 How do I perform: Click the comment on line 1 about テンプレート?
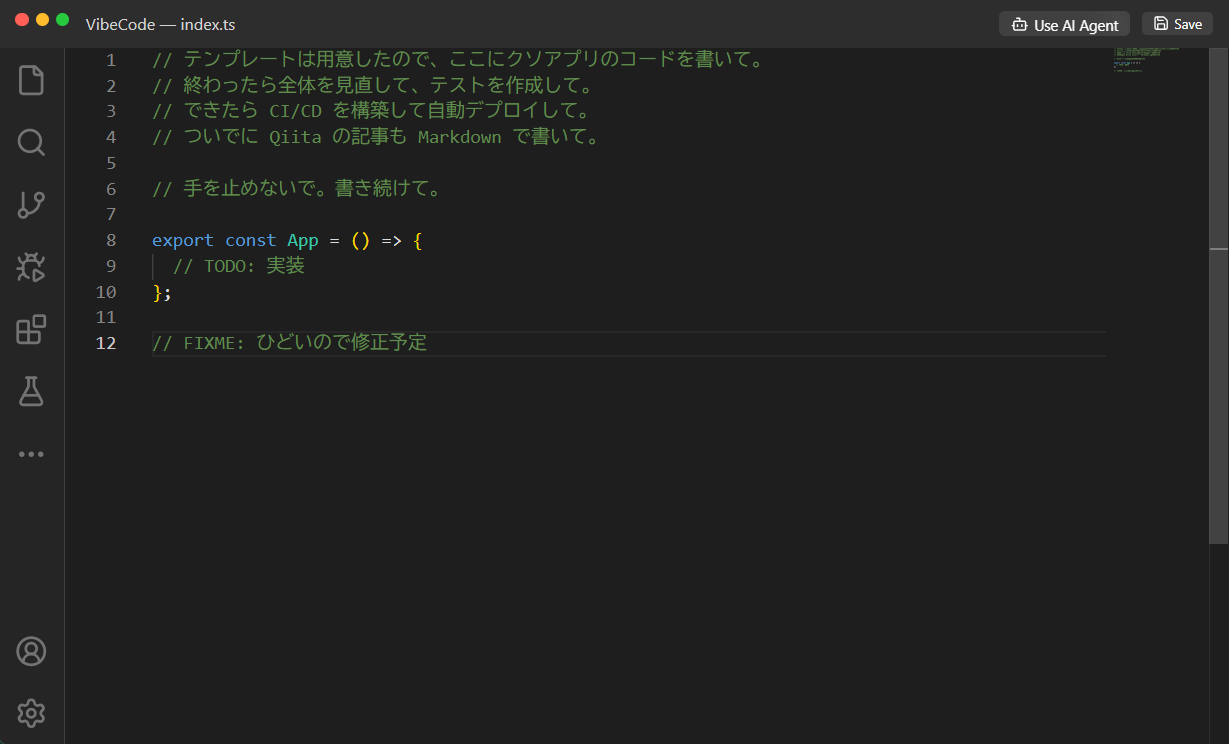[x=459, y=60]
